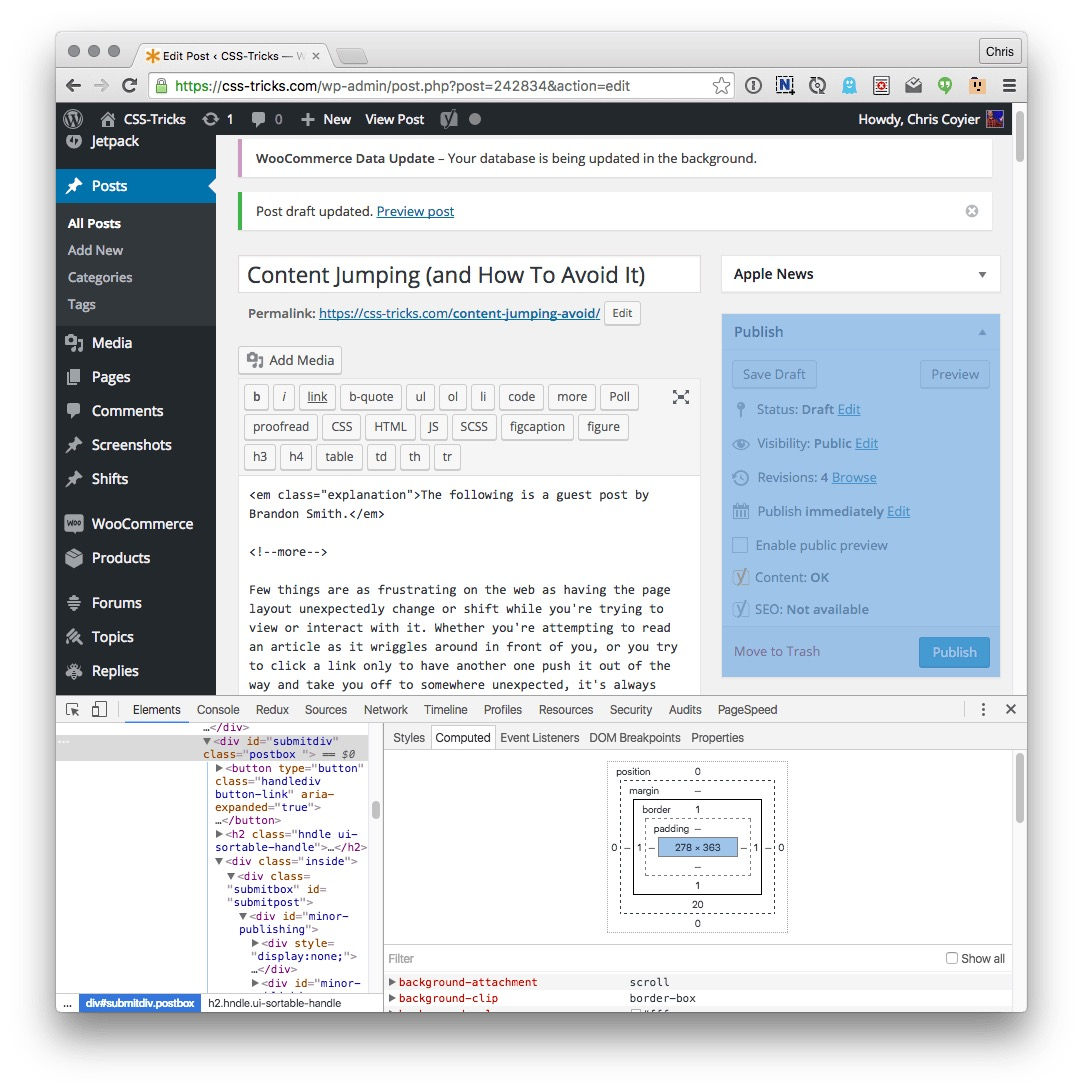
Task: Open the Event Listeners pane
Action: coord(539,738)
